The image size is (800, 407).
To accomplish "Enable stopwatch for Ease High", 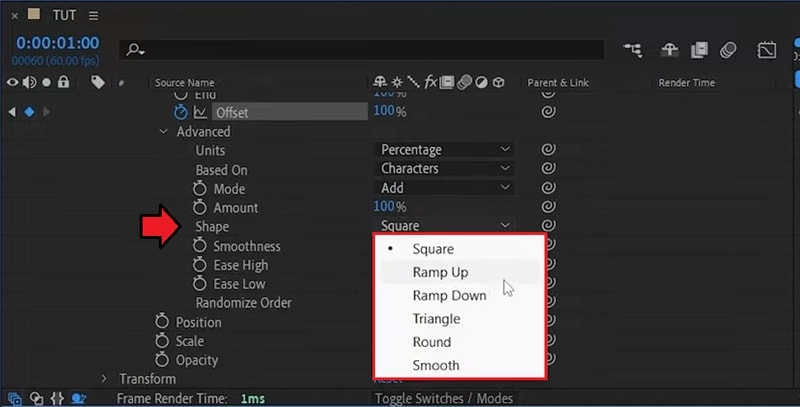I will point(199,265).
